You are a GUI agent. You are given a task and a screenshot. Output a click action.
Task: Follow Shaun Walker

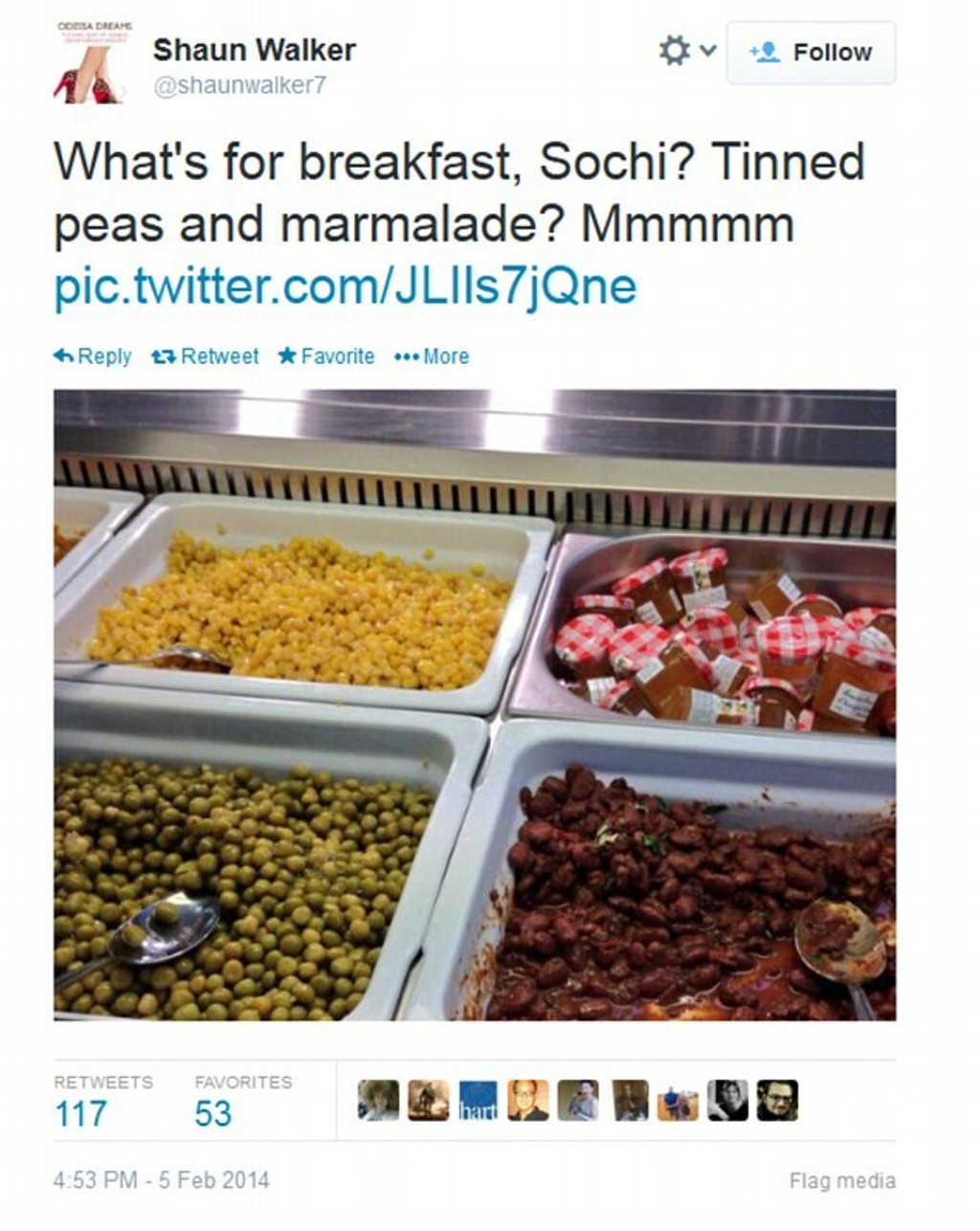[811, 53]
